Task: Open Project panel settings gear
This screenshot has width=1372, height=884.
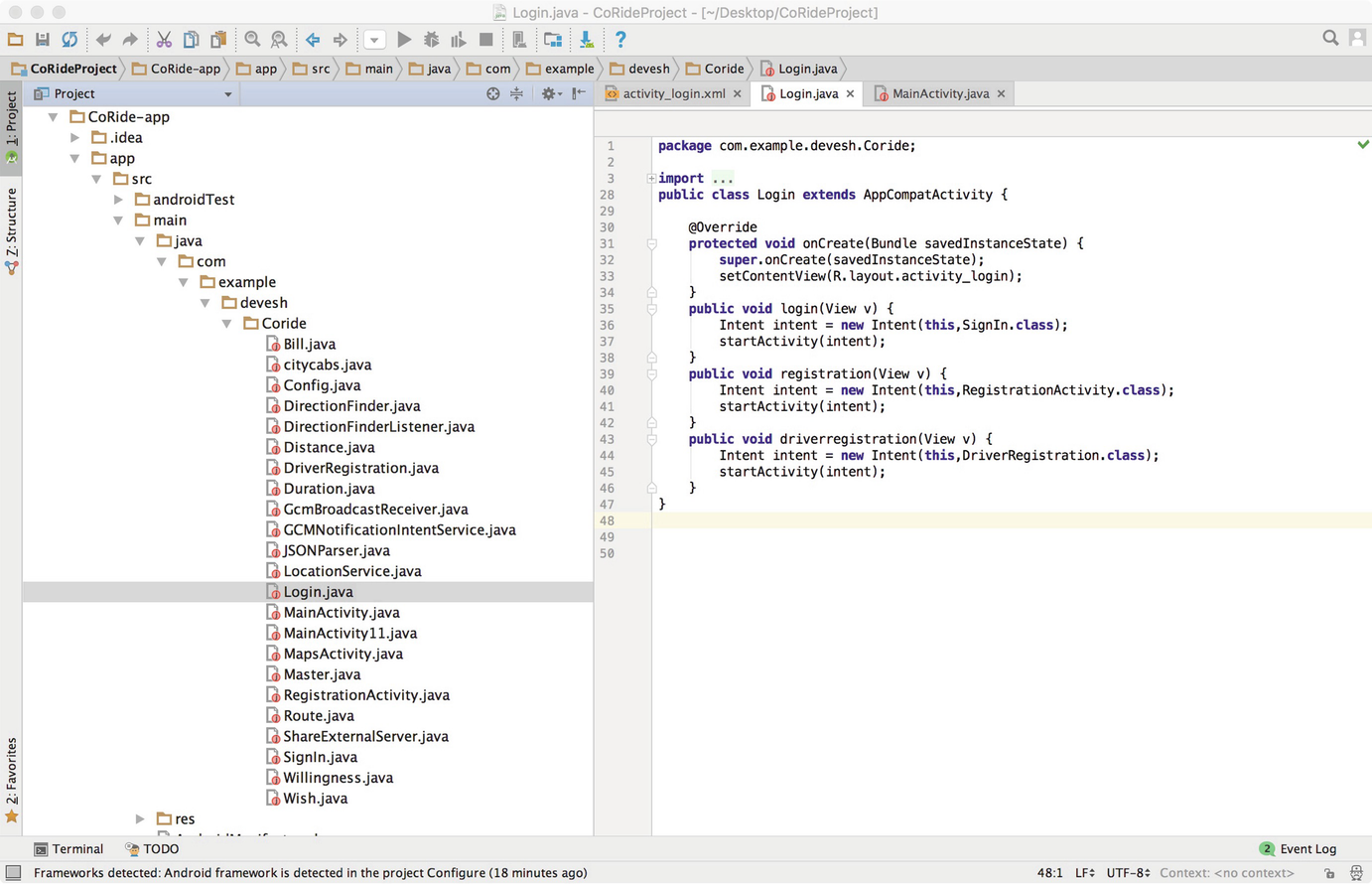Action: pos(550,93)
